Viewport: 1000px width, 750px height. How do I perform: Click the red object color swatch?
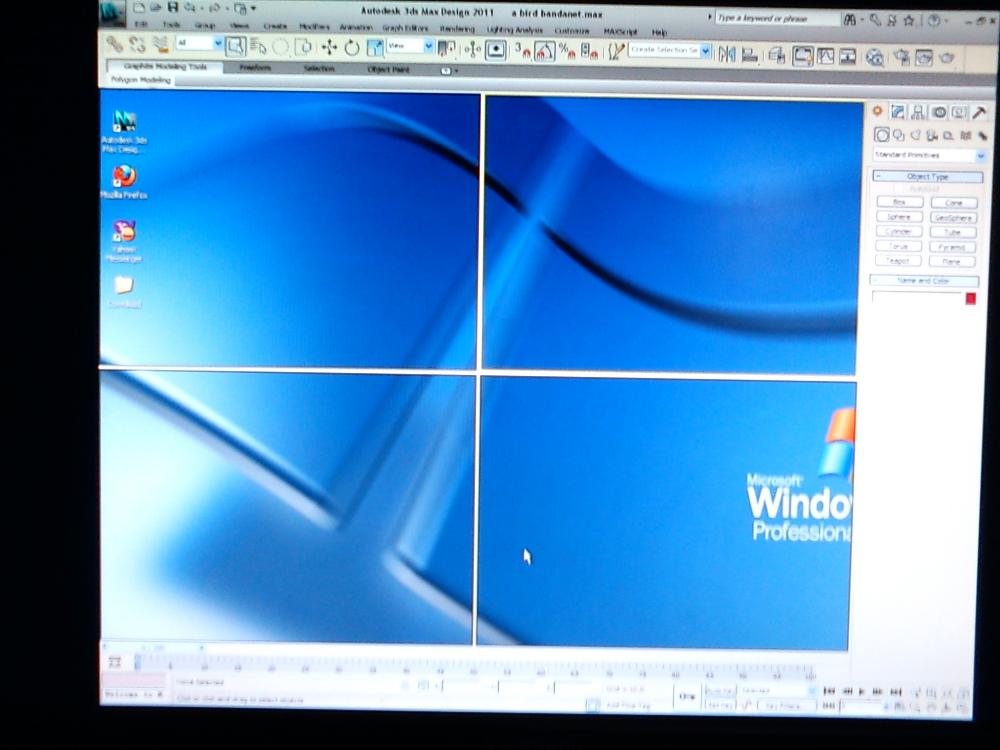971,298
